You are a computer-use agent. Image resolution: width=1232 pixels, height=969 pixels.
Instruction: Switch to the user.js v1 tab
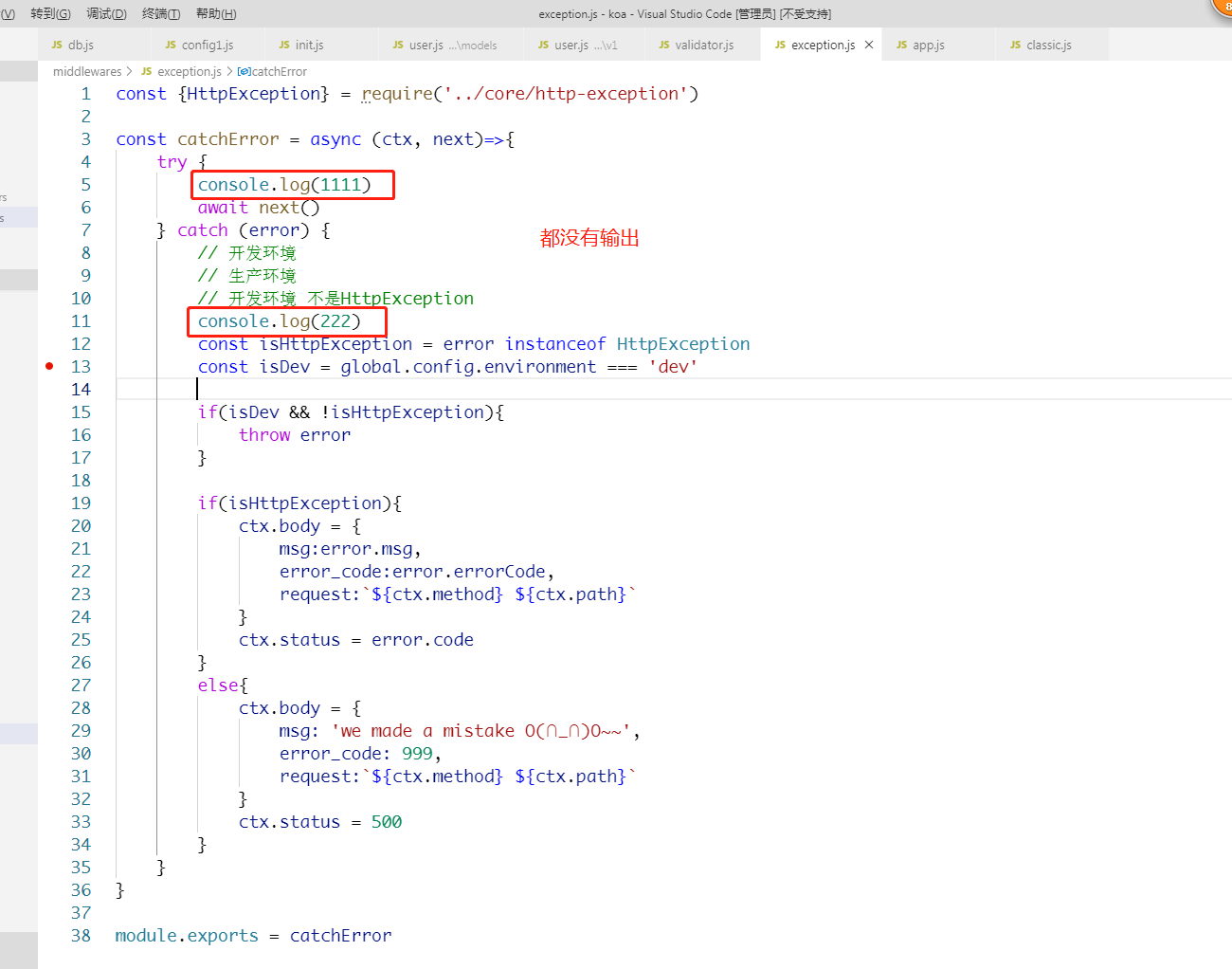(x=584, y=45)
